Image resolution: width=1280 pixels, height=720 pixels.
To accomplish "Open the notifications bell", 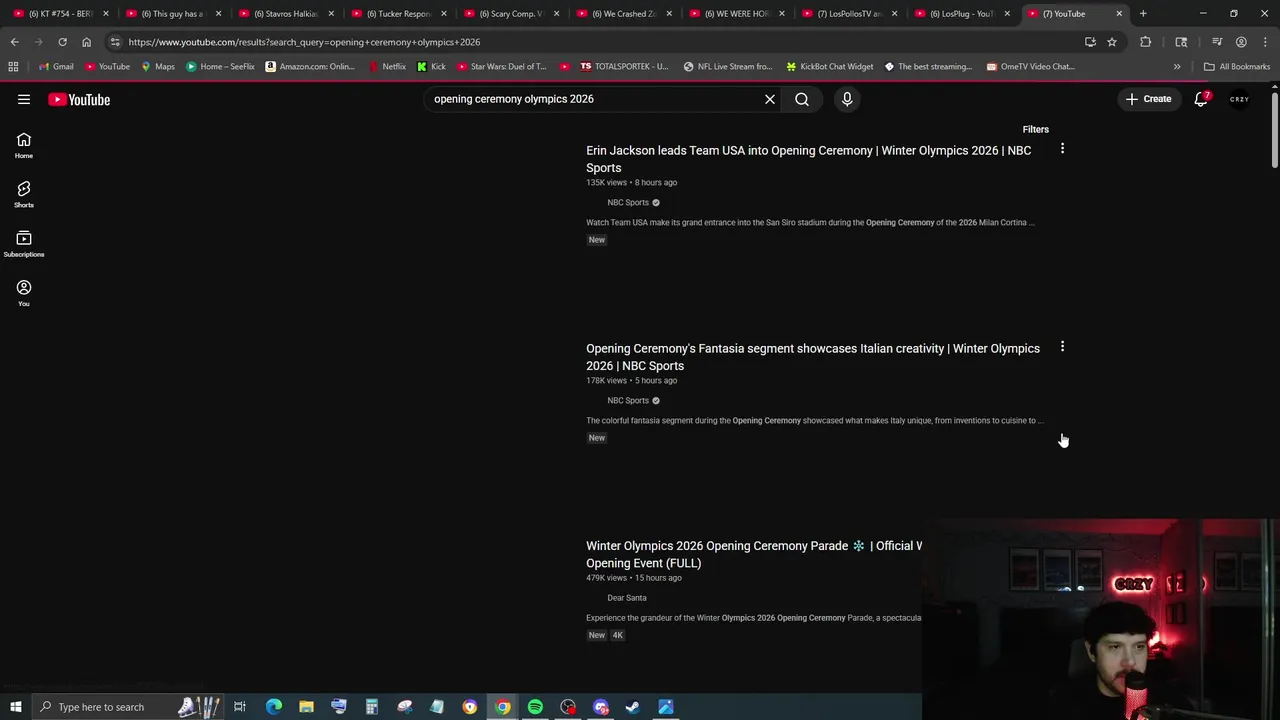I will pos(1201,99).
